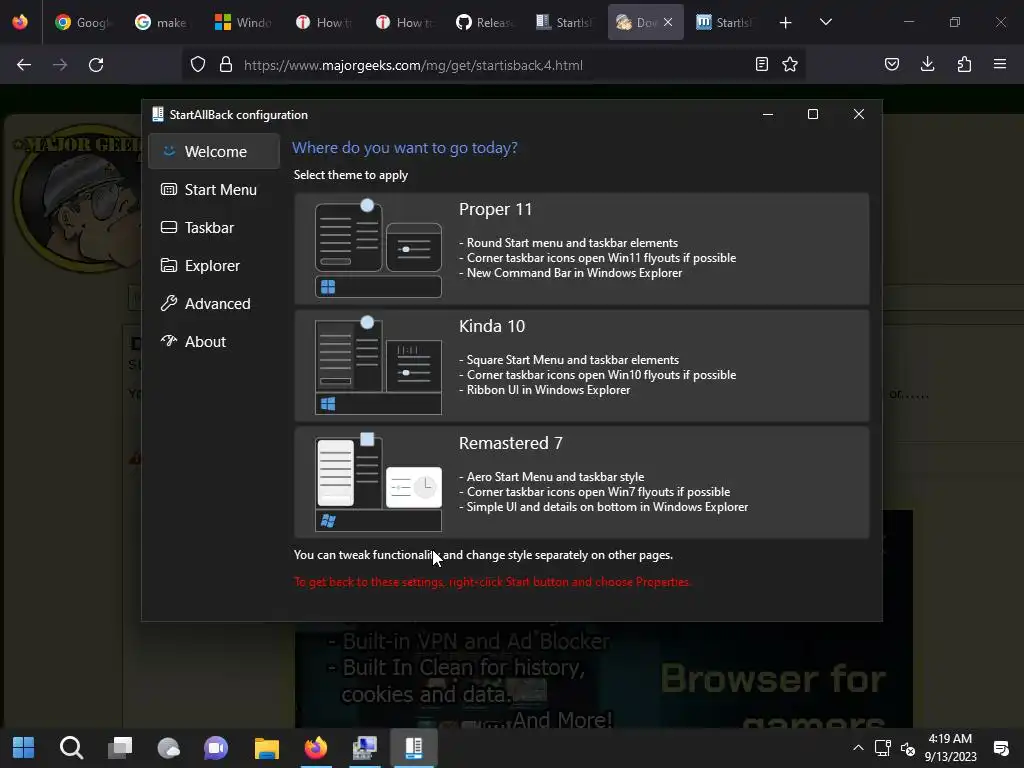1024x768 pixels.
Task: Click StartAllBack configuration taskbar icon
Action: (x=414, y=748)
